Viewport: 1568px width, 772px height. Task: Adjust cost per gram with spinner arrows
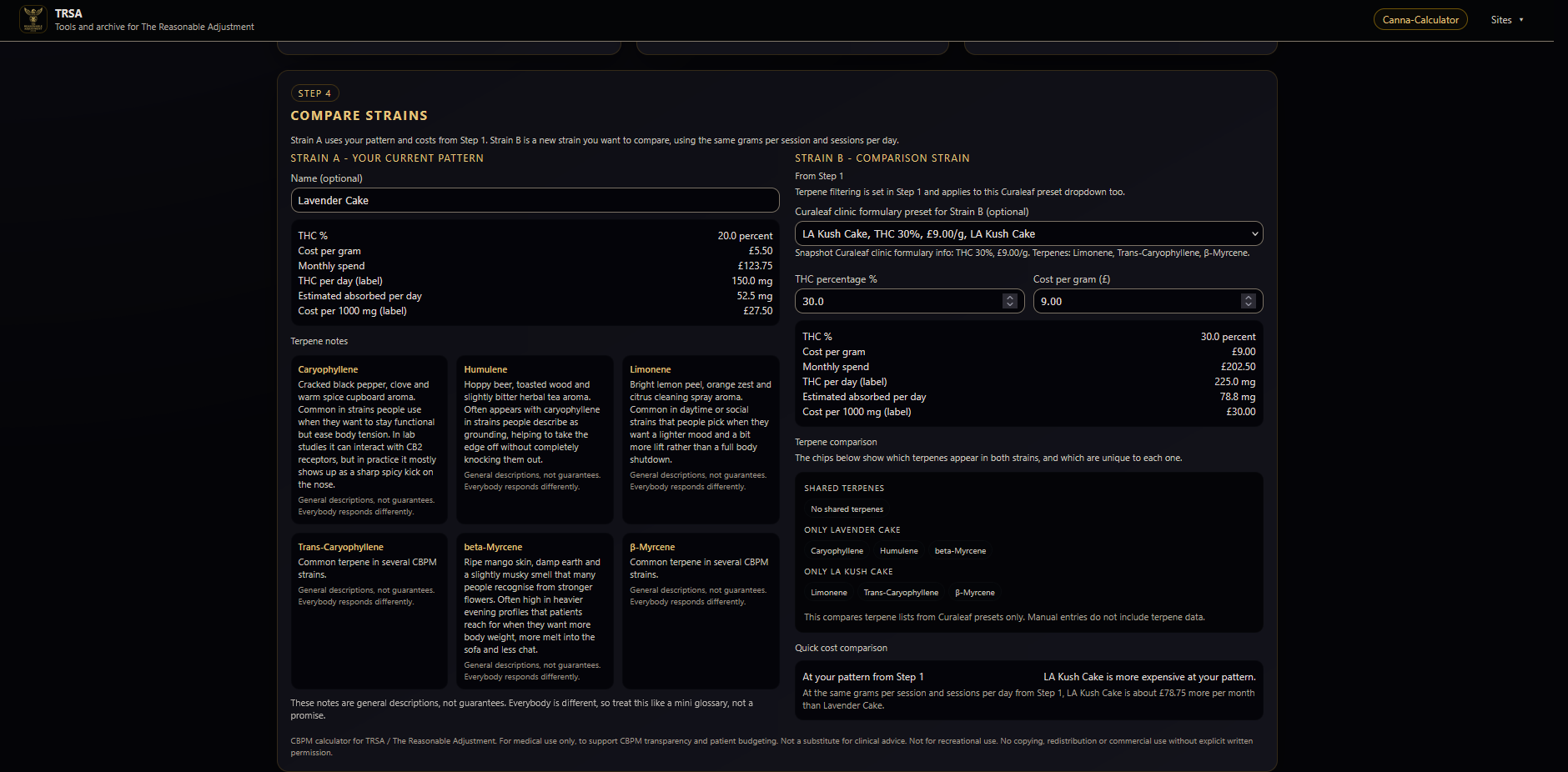click(x=1248, y=301)
